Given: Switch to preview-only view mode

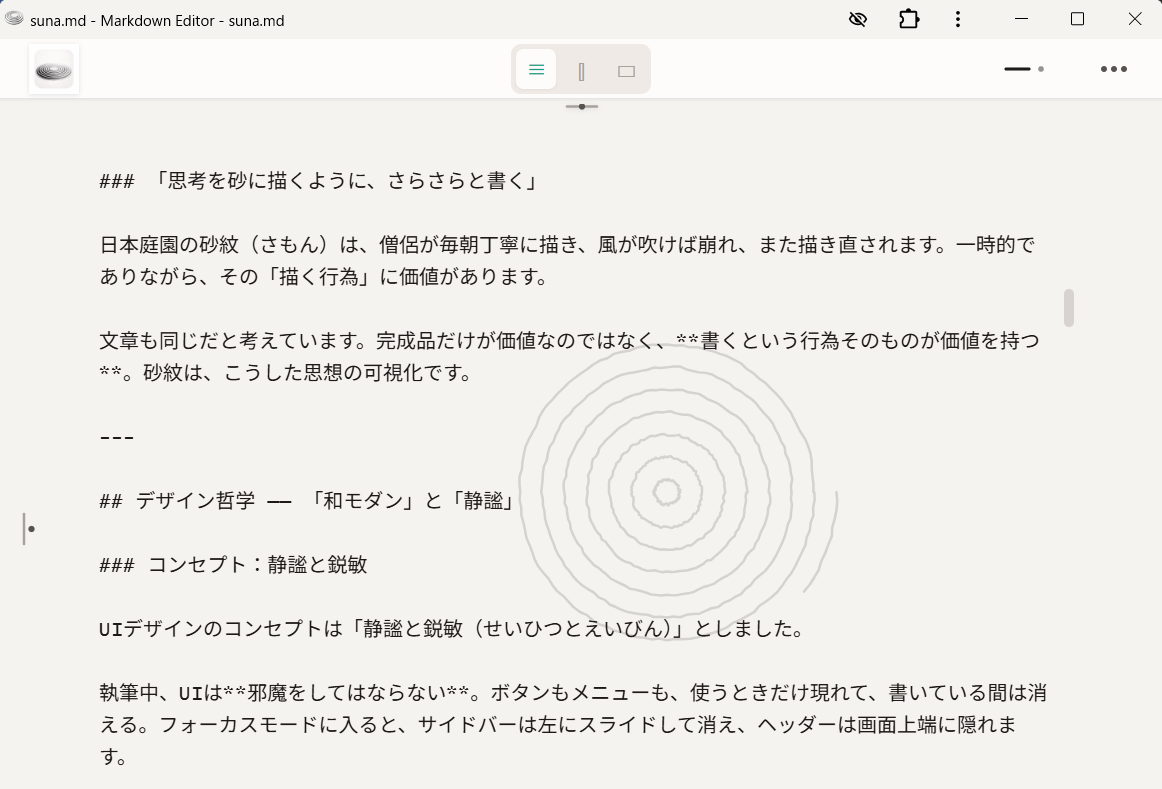Looking at the screenshot, I should click(x=626, y=71).
